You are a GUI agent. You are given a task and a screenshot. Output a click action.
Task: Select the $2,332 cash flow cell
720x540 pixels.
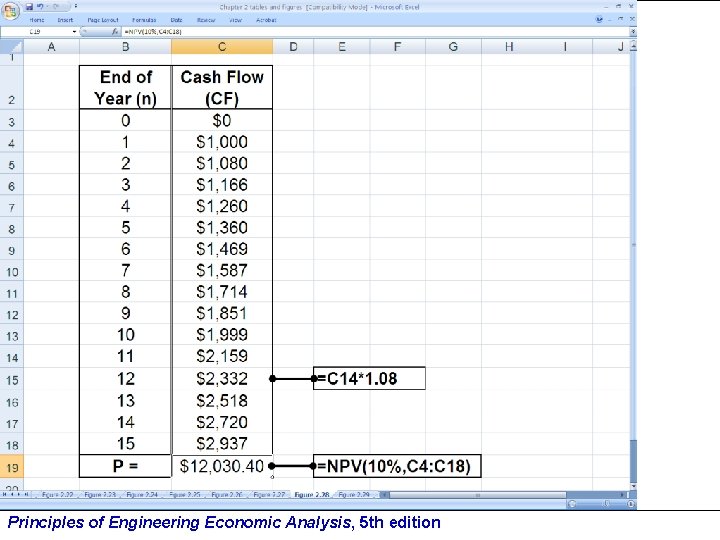[222, 378]
